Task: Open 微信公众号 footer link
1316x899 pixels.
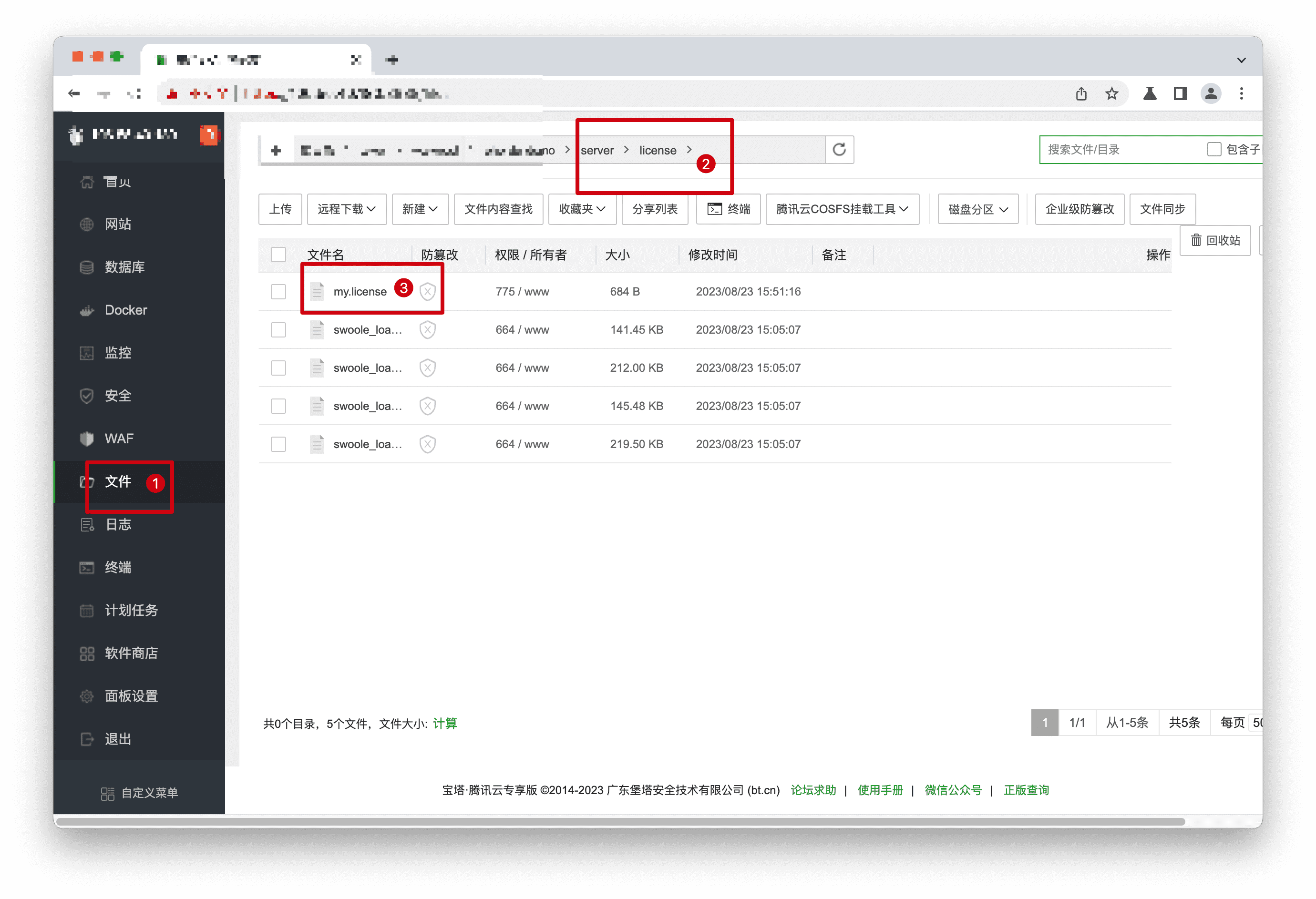Action: click(953, 790)
